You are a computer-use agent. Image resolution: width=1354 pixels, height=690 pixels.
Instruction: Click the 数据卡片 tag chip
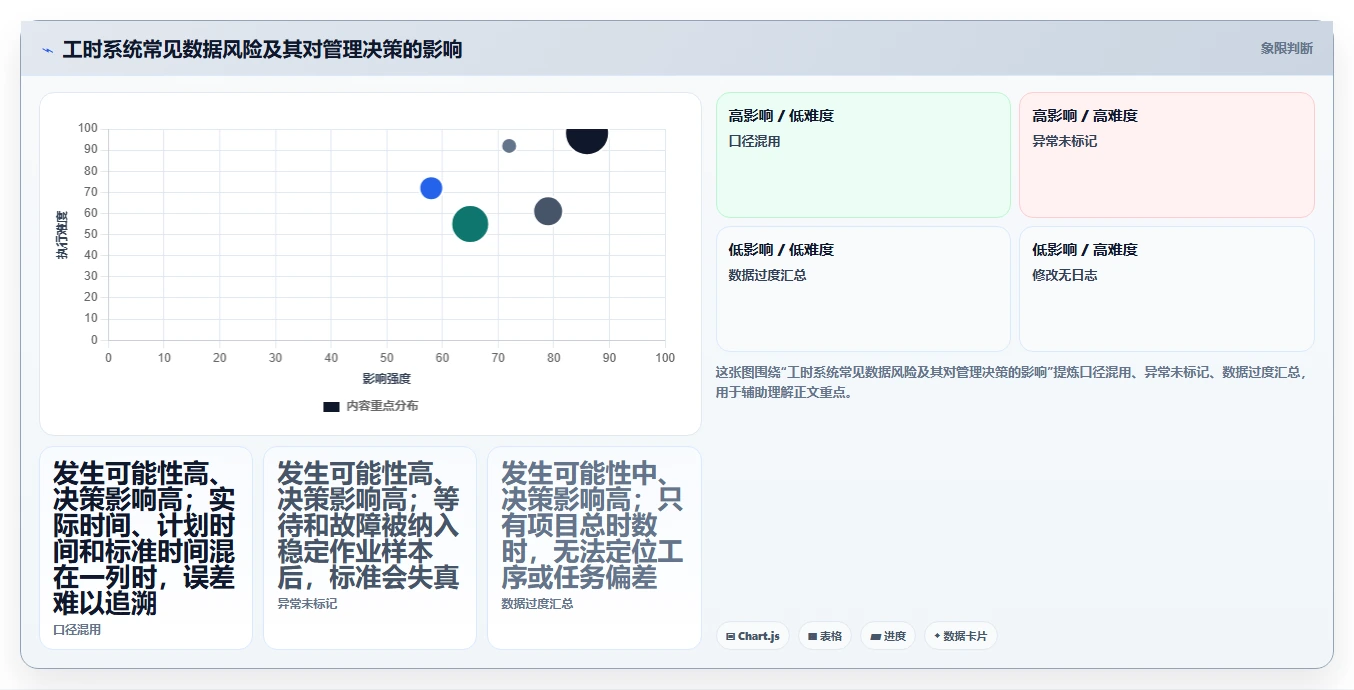point(961,636)
